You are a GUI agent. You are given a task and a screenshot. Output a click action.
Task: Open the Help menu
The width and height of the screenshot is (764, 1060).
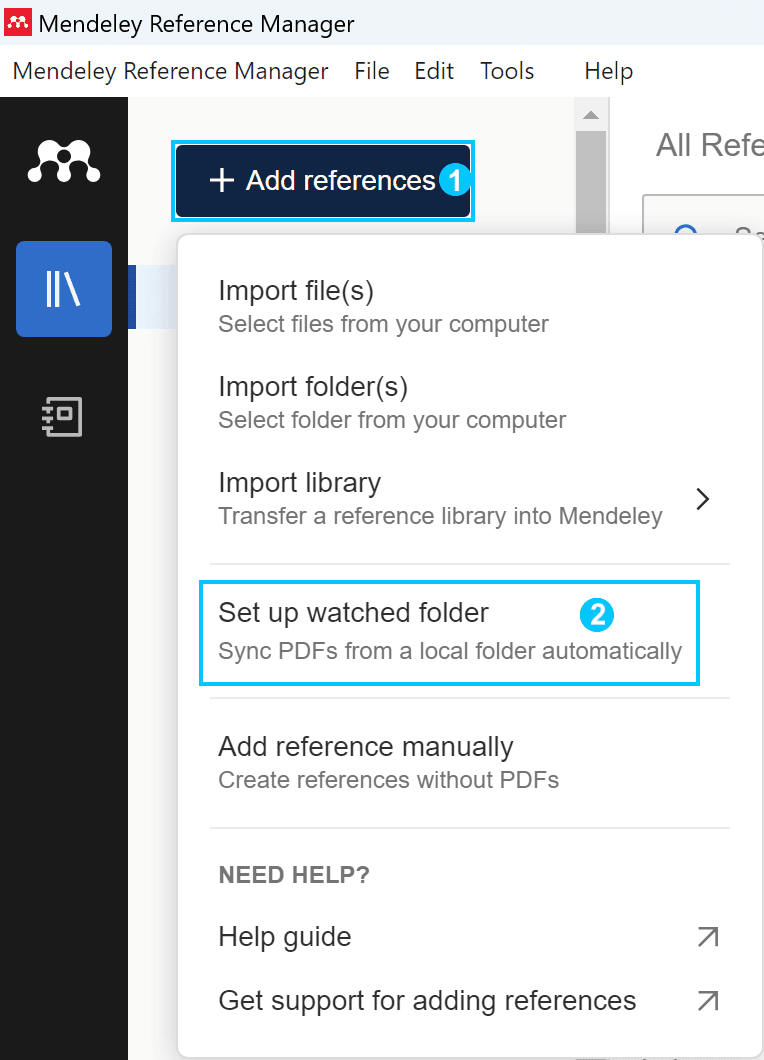(608, 71)
